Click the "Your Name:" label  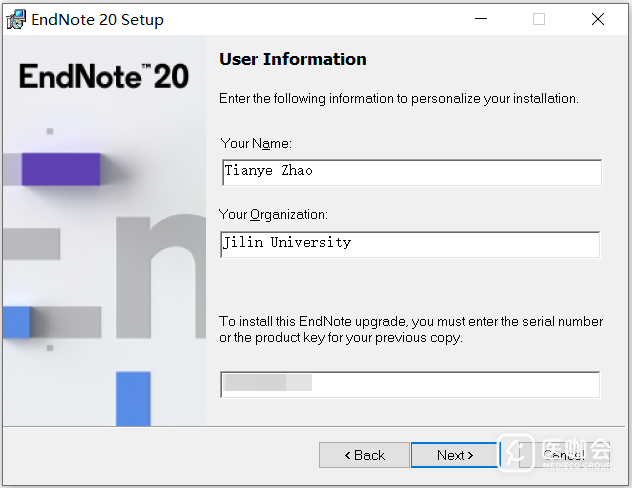pyautogui.click(x=256, y=143)
